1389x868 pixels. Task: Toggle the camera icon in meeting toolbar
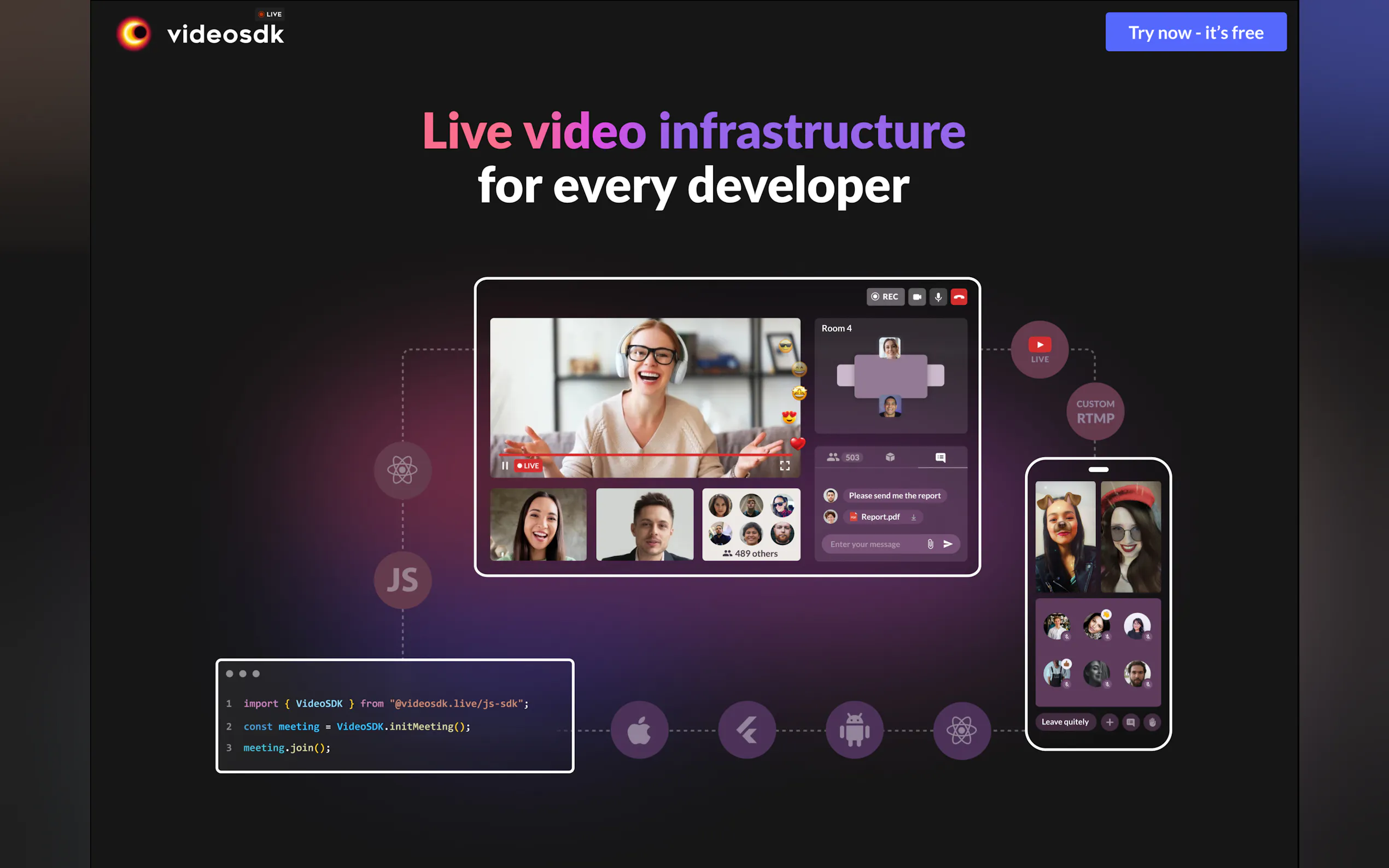917,297
